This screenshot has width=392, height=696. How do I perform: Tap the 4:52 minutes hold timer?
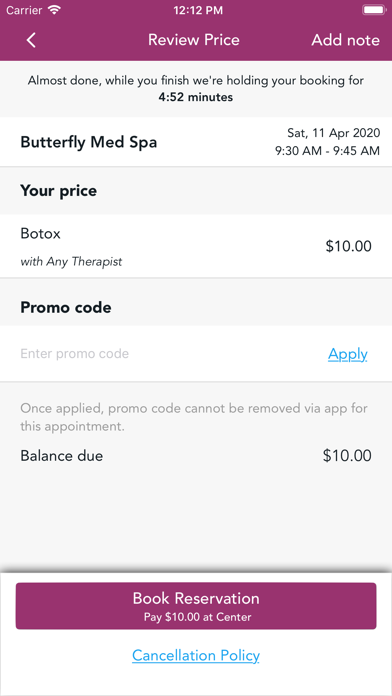pos(196,97)
